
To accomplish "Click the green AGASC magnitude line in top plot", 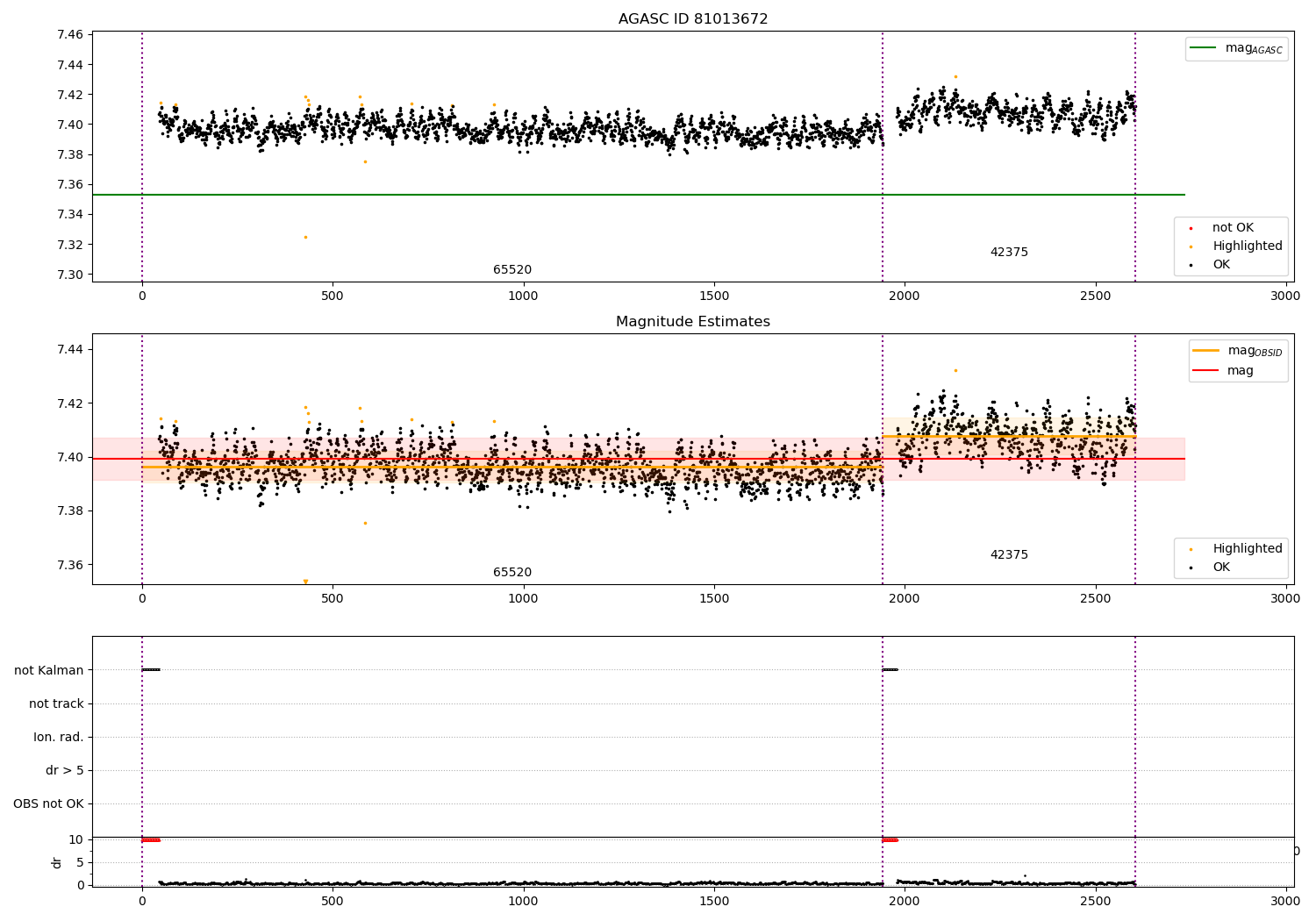I will coord(639,195).
